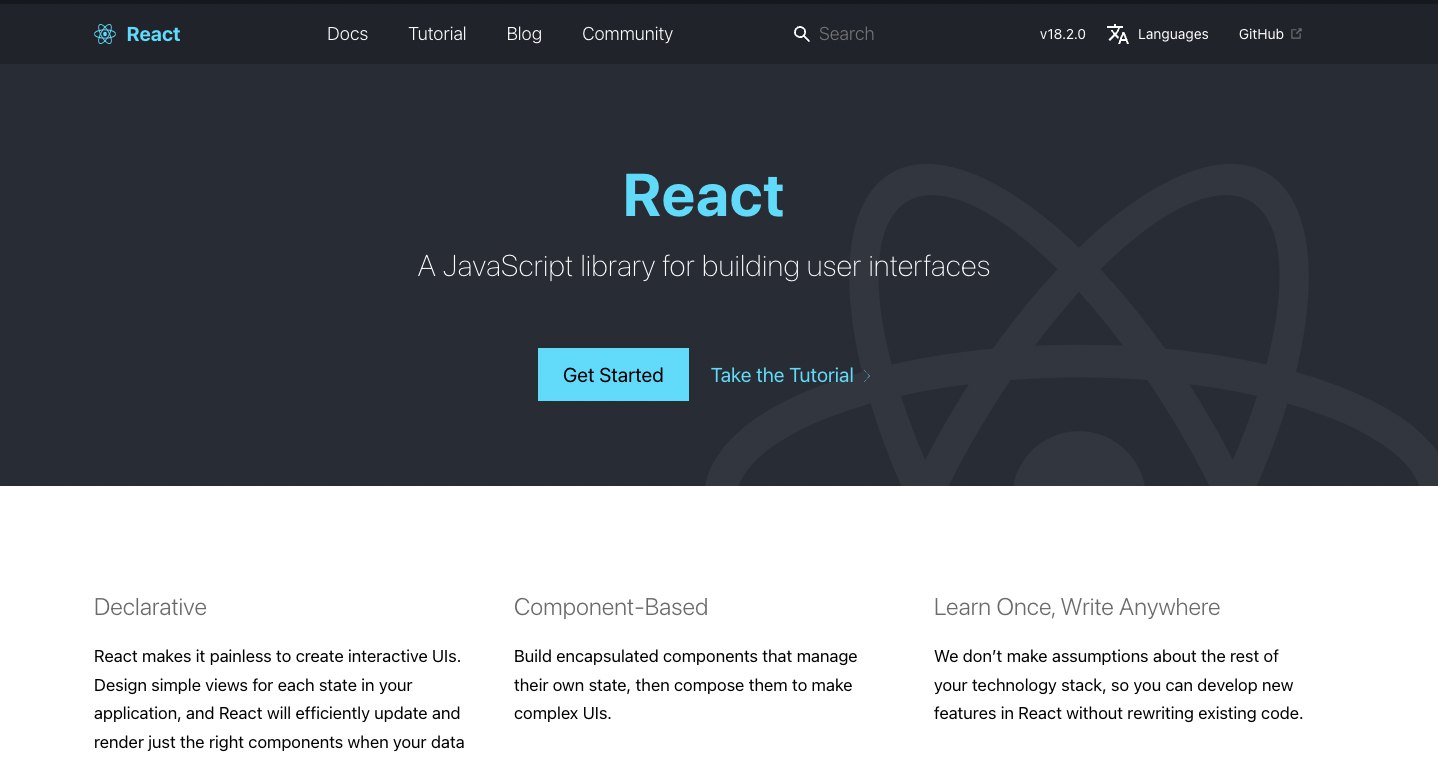Open the Tutorial navigation item
This screenshot has width=1438, height=761.
click(x=437, y=34)
